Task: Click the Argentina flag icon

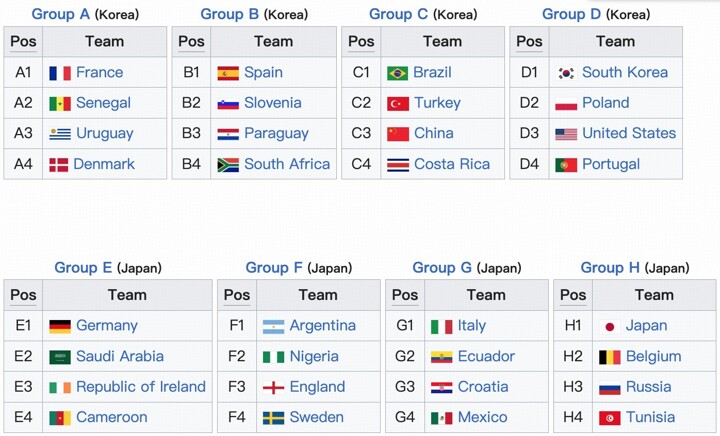Action: pos(273,326)
